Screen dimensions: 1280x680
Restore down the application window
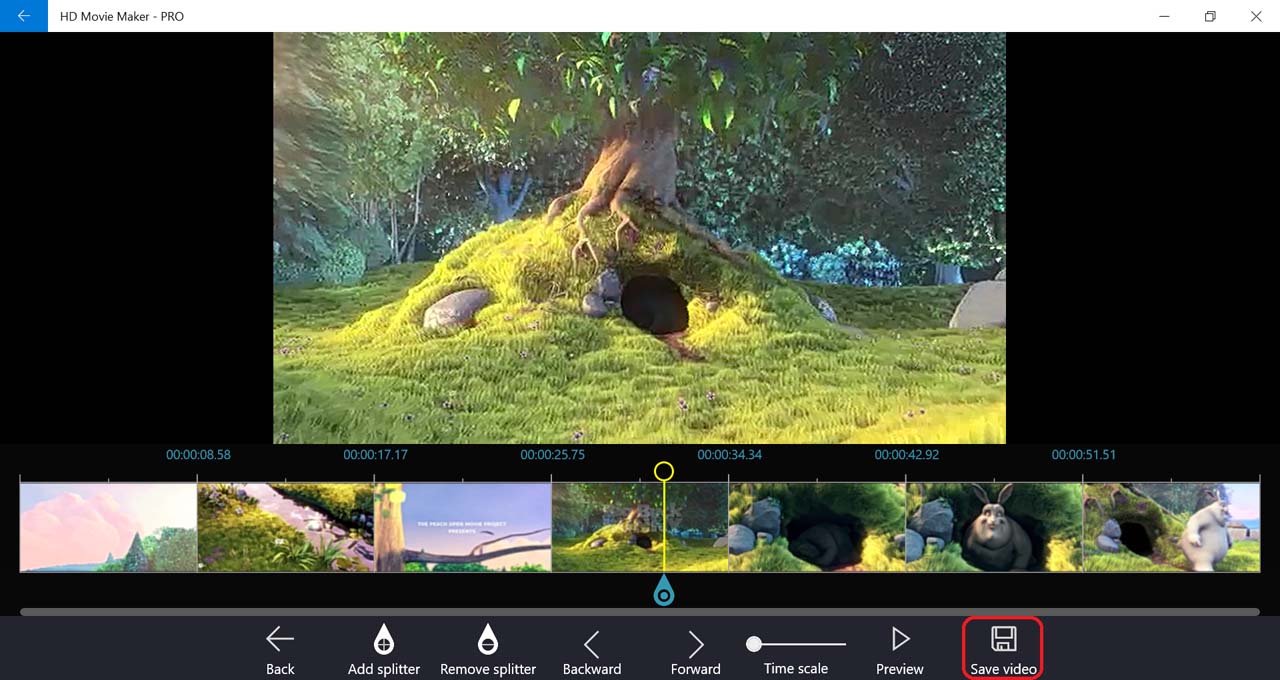[x=1210, y=16]
